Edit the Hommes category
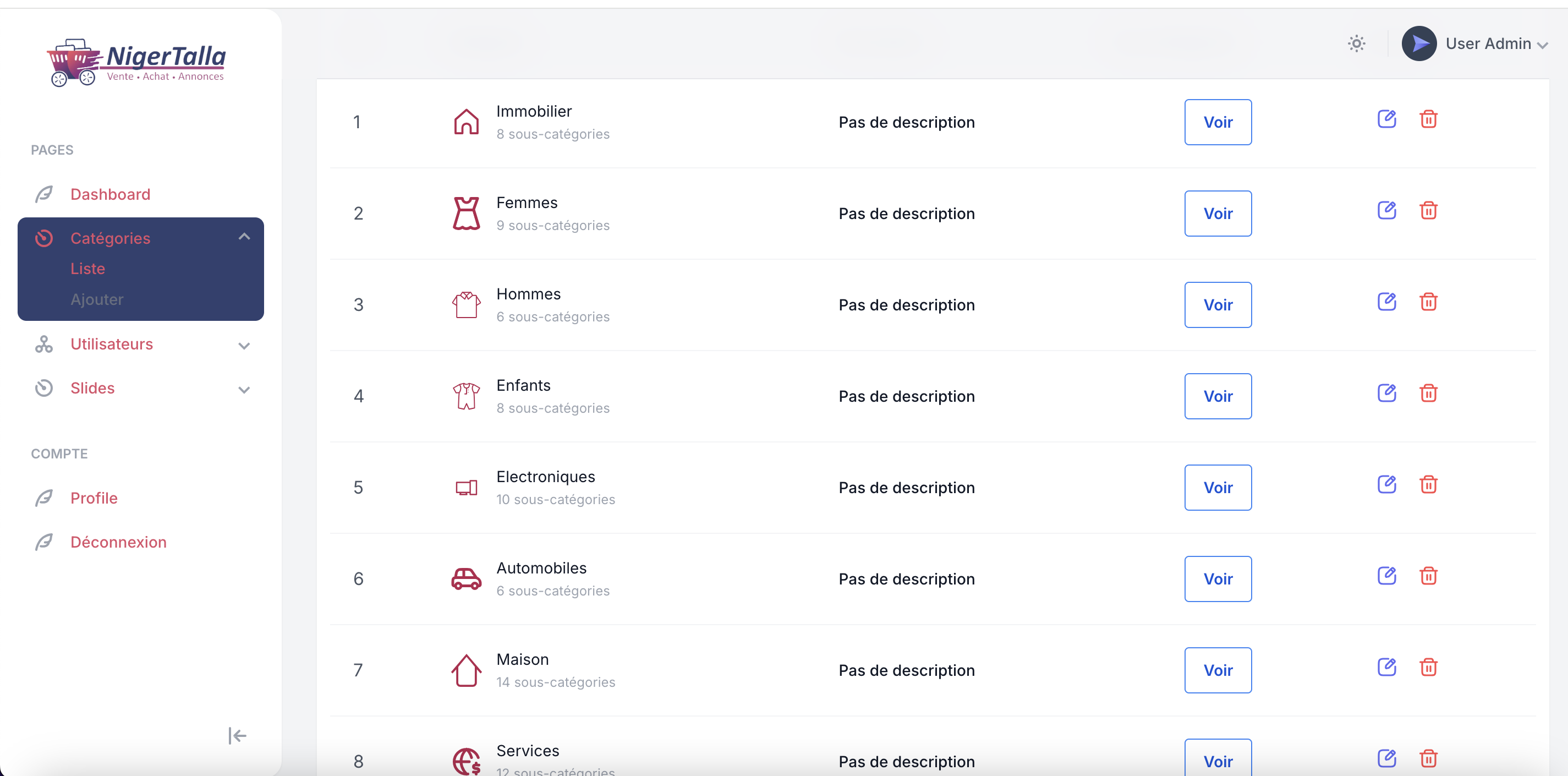This screenshot has height=776, width=1568. click(1386, 302)
